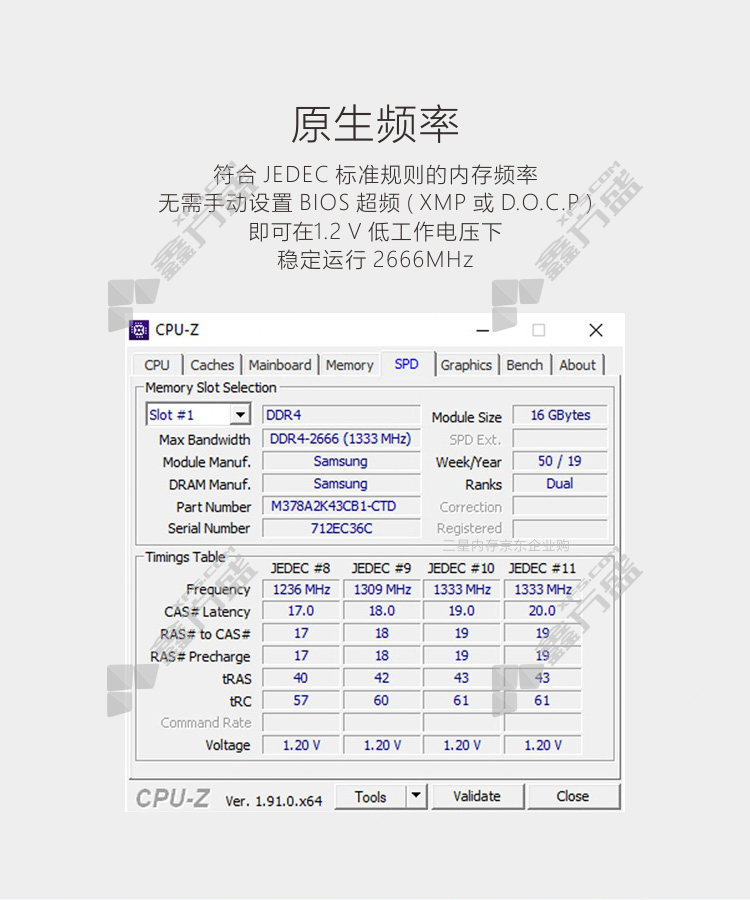Click tRAS value 40
750x900 pixels.
pyautogui.click(x=301, y=678)
